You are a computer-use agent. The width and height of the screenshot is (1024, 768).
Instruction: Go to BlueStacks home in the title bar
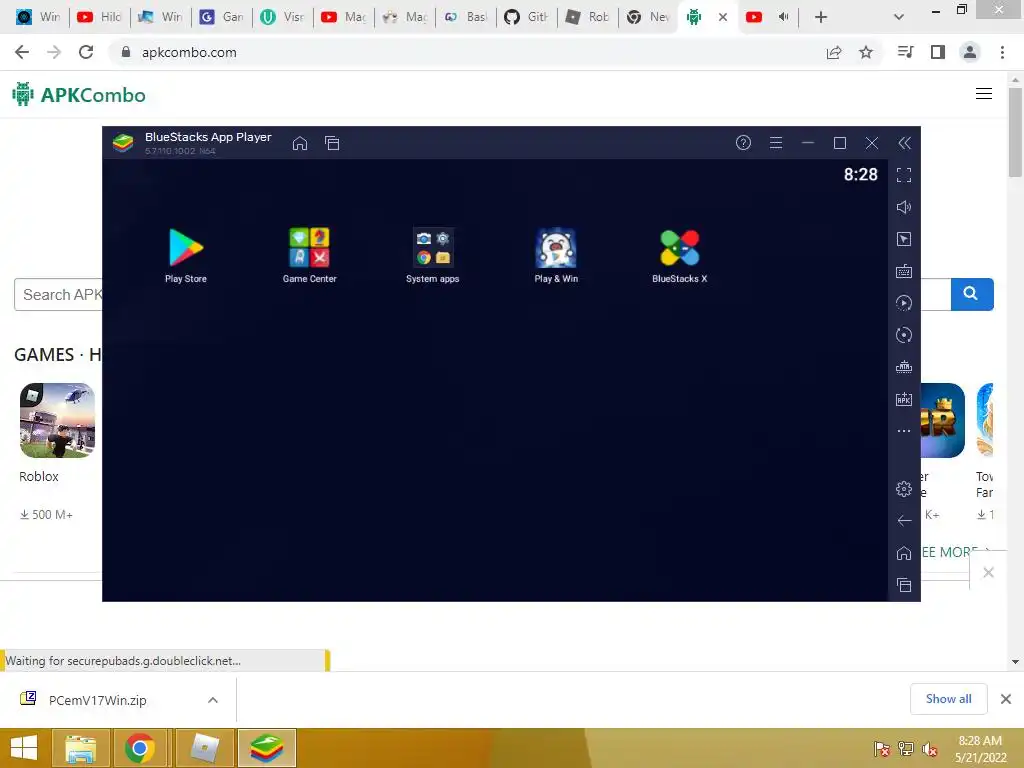pyautogui.click(x=300, y=143)
